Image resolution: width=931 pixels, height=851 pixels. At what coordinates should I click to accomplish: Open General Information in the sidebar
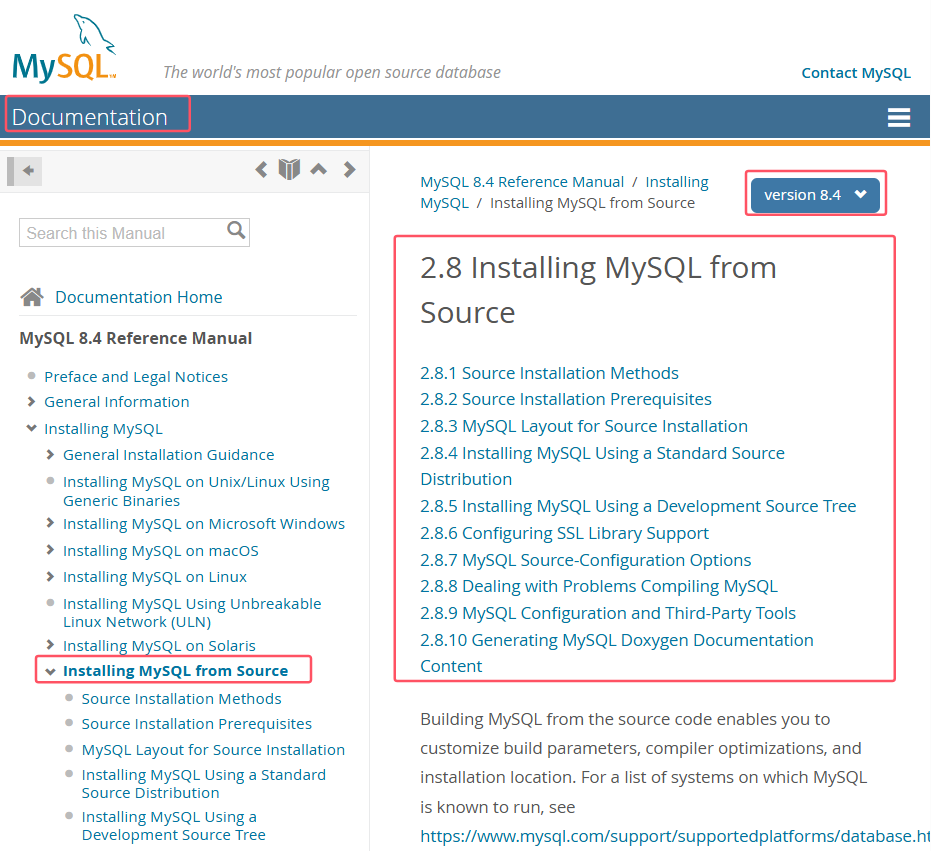point(117,402)
